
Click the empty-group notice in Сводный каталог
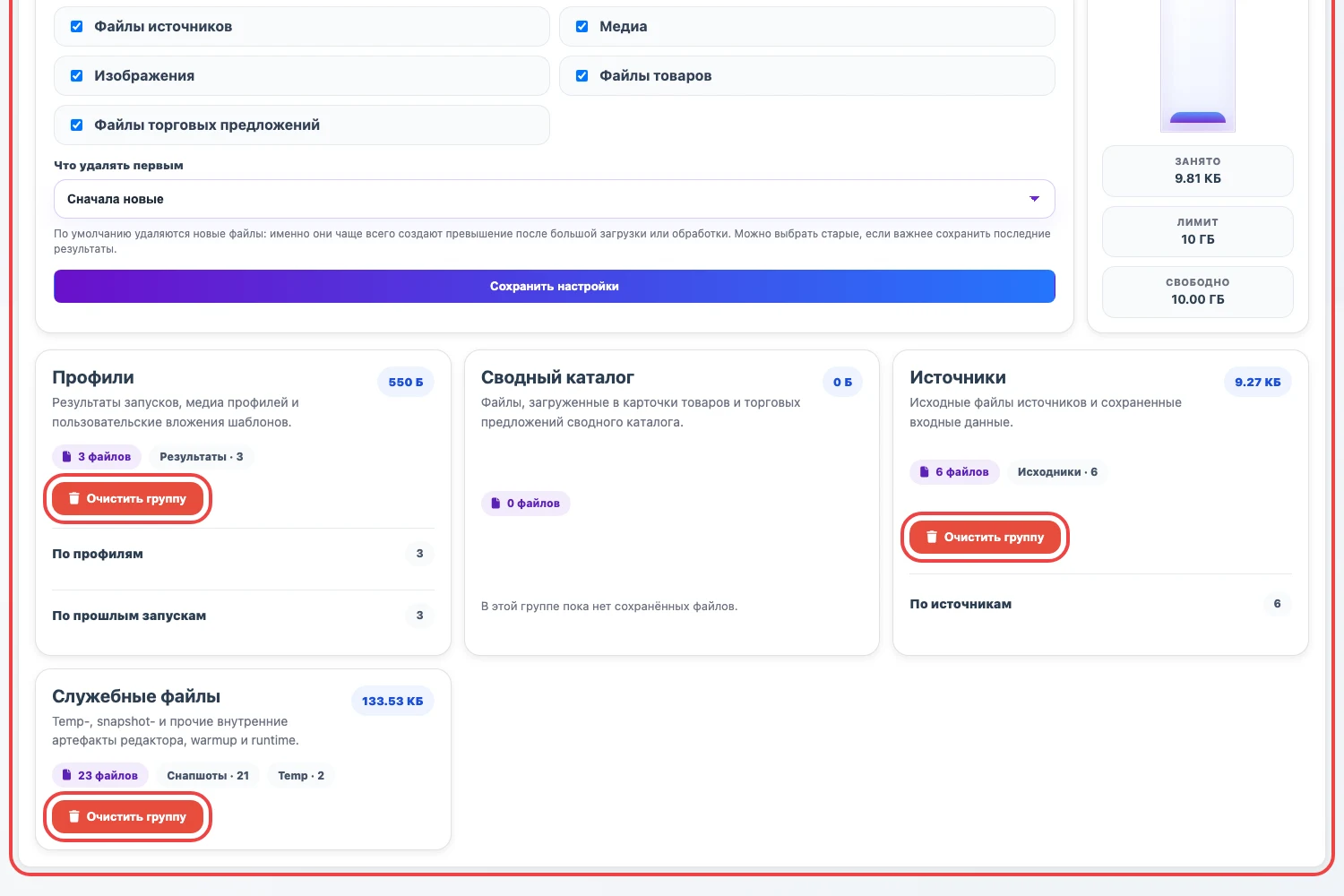(609, 607)
